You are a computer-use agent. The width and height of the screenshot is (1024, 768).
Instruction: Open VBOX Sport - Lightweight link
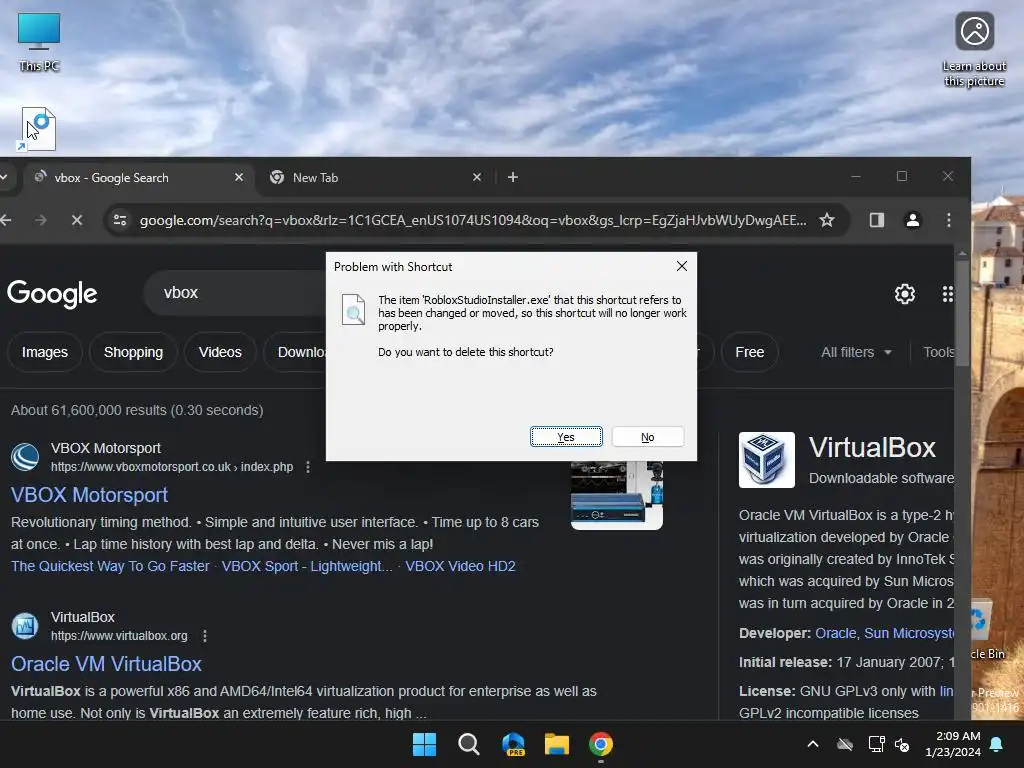click(x=307, y=566)
